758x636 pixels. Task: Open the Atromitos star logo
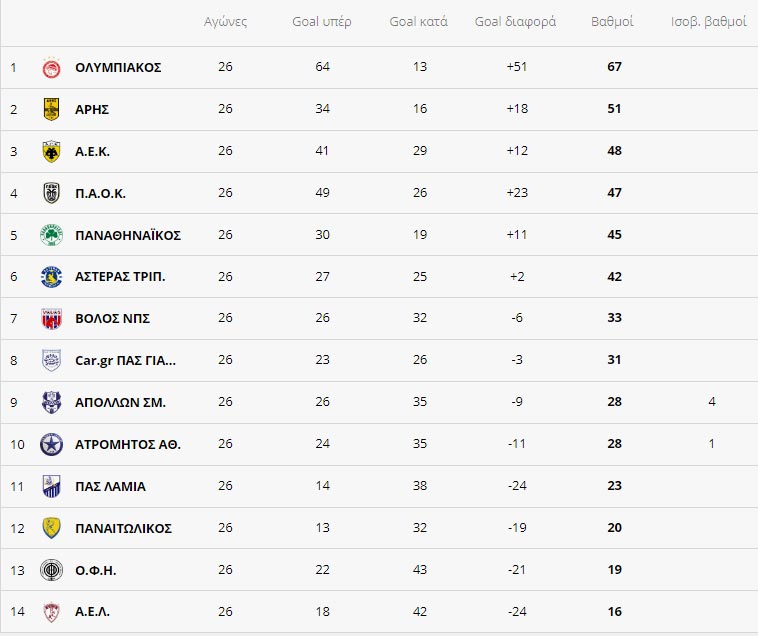51,444
